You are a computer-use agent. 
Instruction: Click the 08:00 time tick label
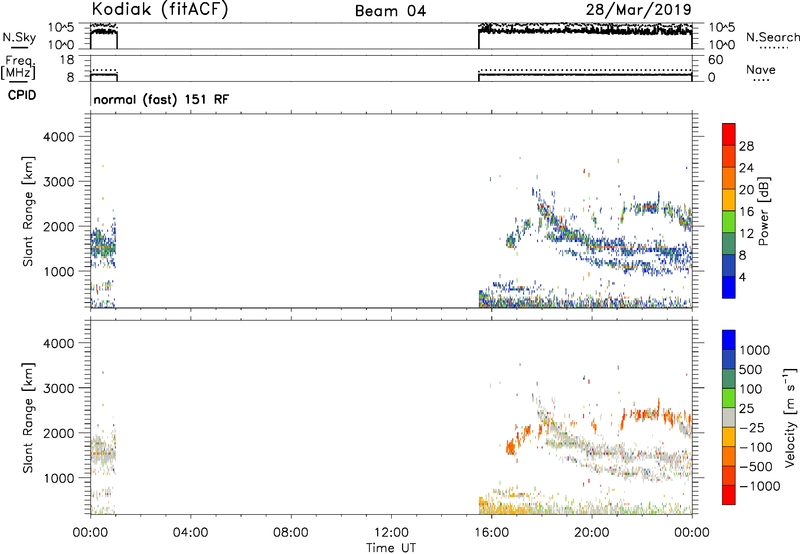[290, 533]
